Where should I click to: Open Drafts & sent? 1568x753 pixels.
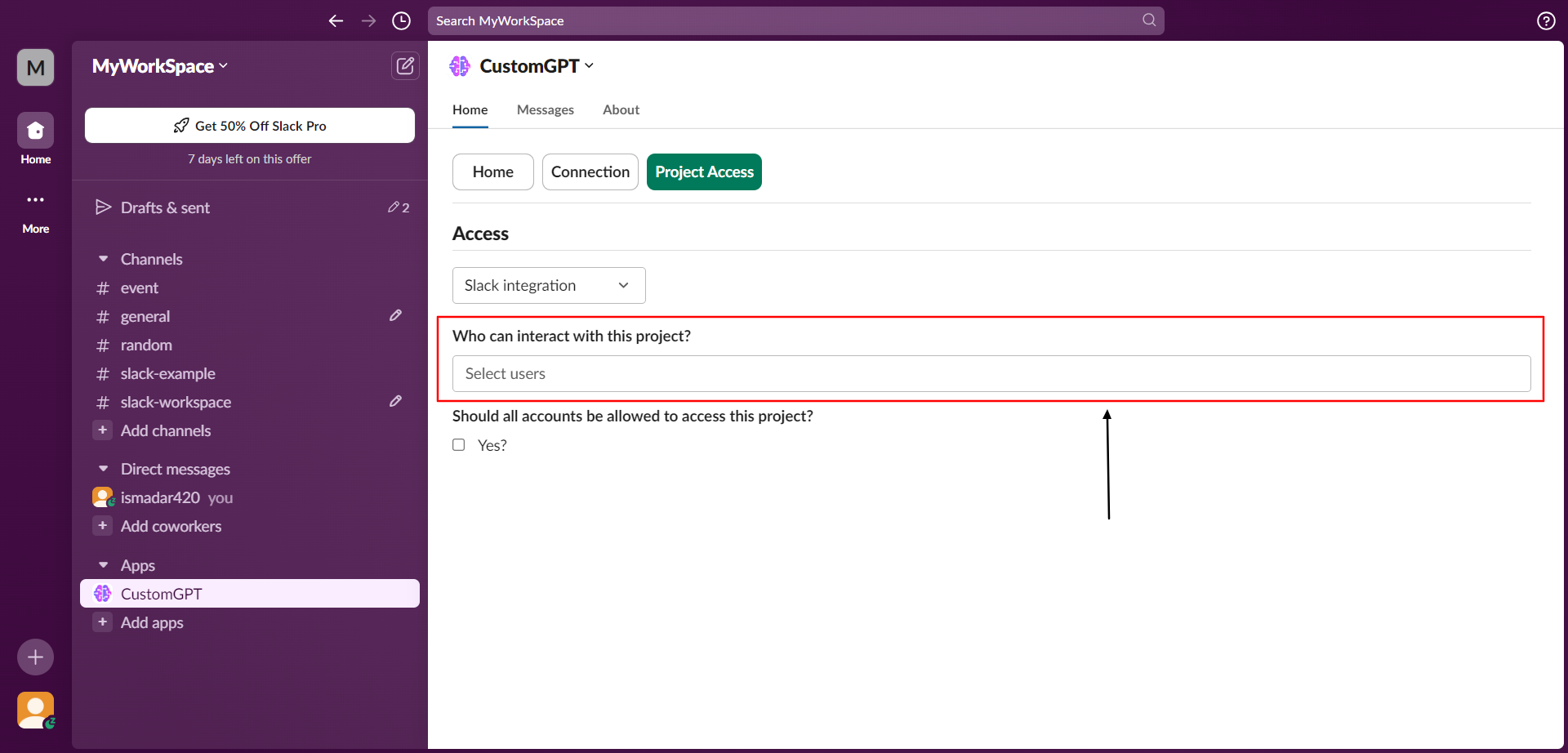coord(250,207)
